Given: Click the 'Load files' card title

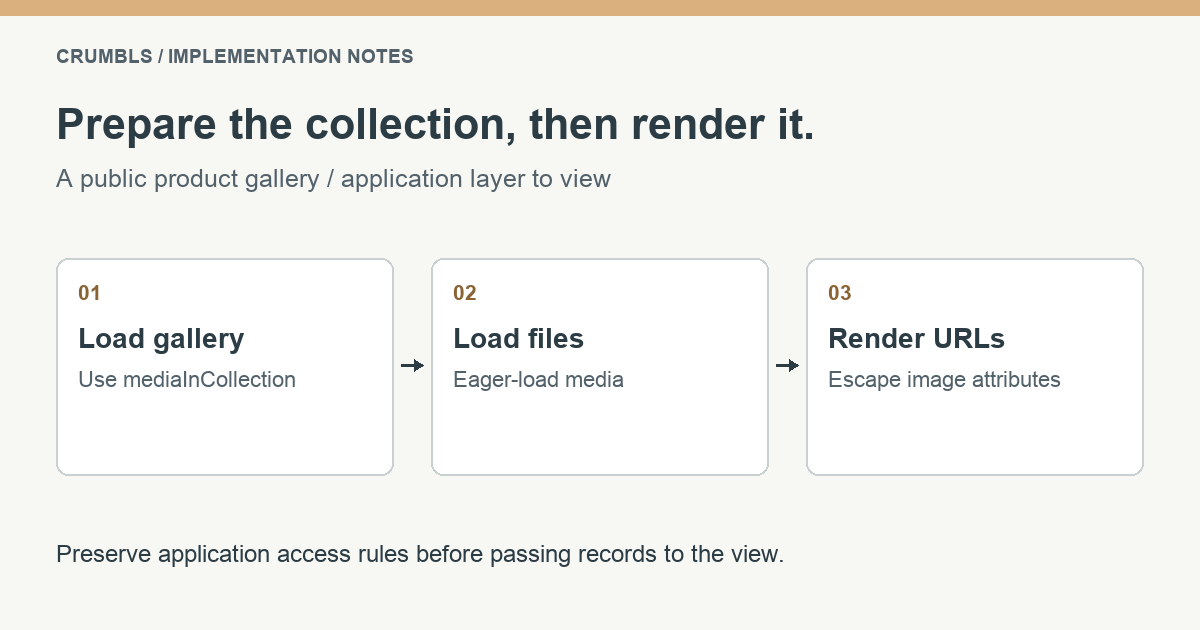Looking at the screenshot, I should 519,339.
